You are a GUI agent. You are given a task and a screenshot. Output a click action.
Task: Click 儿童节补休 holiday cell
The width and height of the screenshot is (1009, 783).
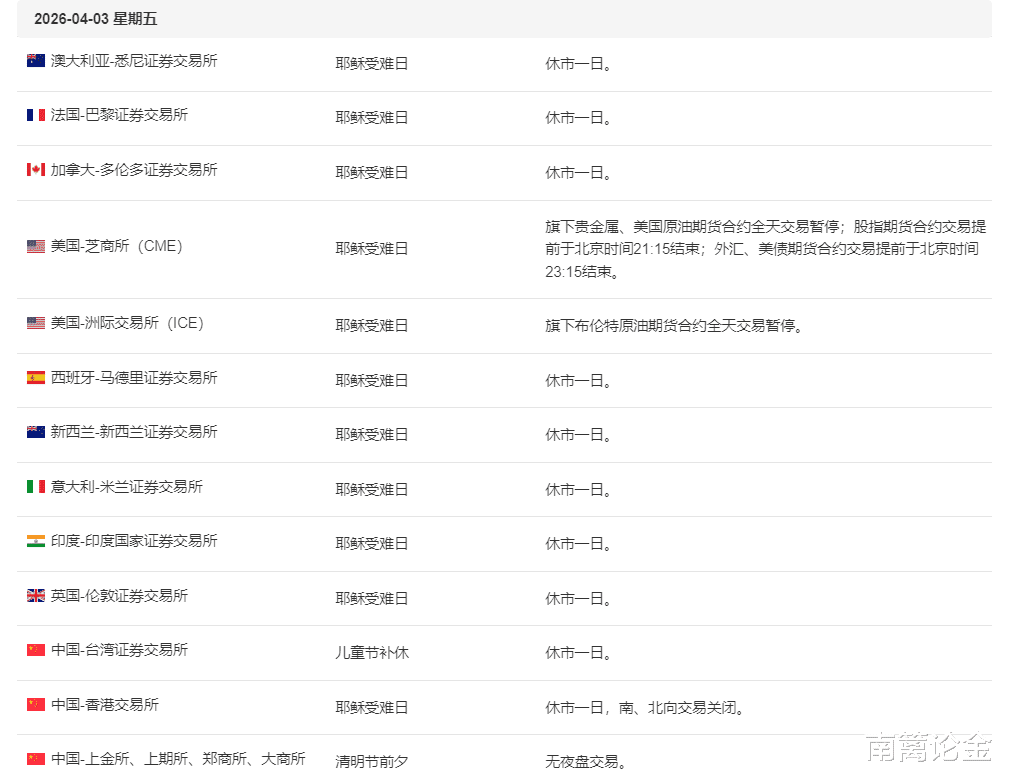371,652
